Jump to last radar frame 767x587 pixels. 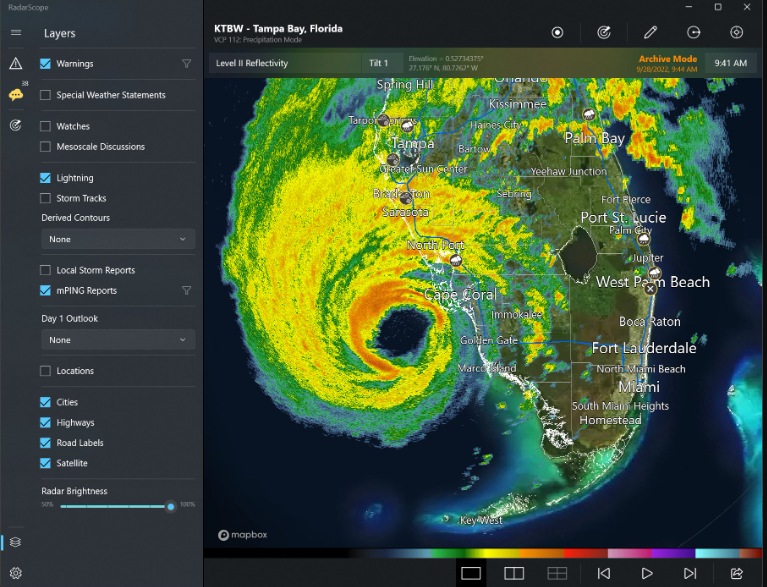(690, 573)
